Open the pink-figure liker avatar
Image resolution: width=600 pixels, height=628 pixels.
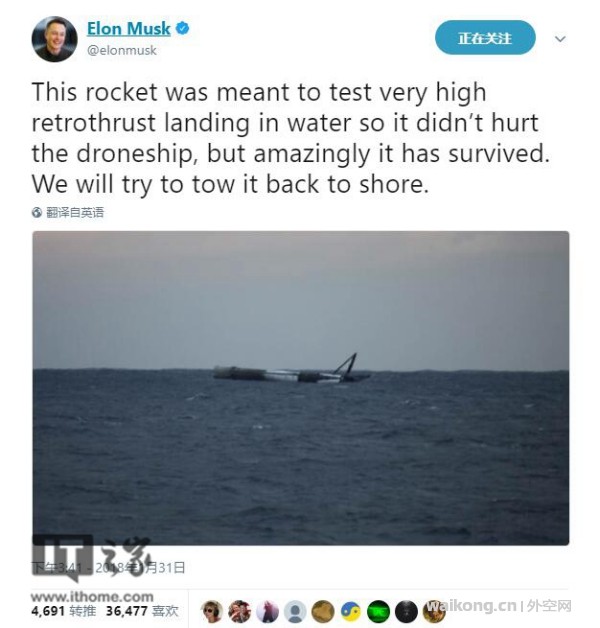(267, 611)
